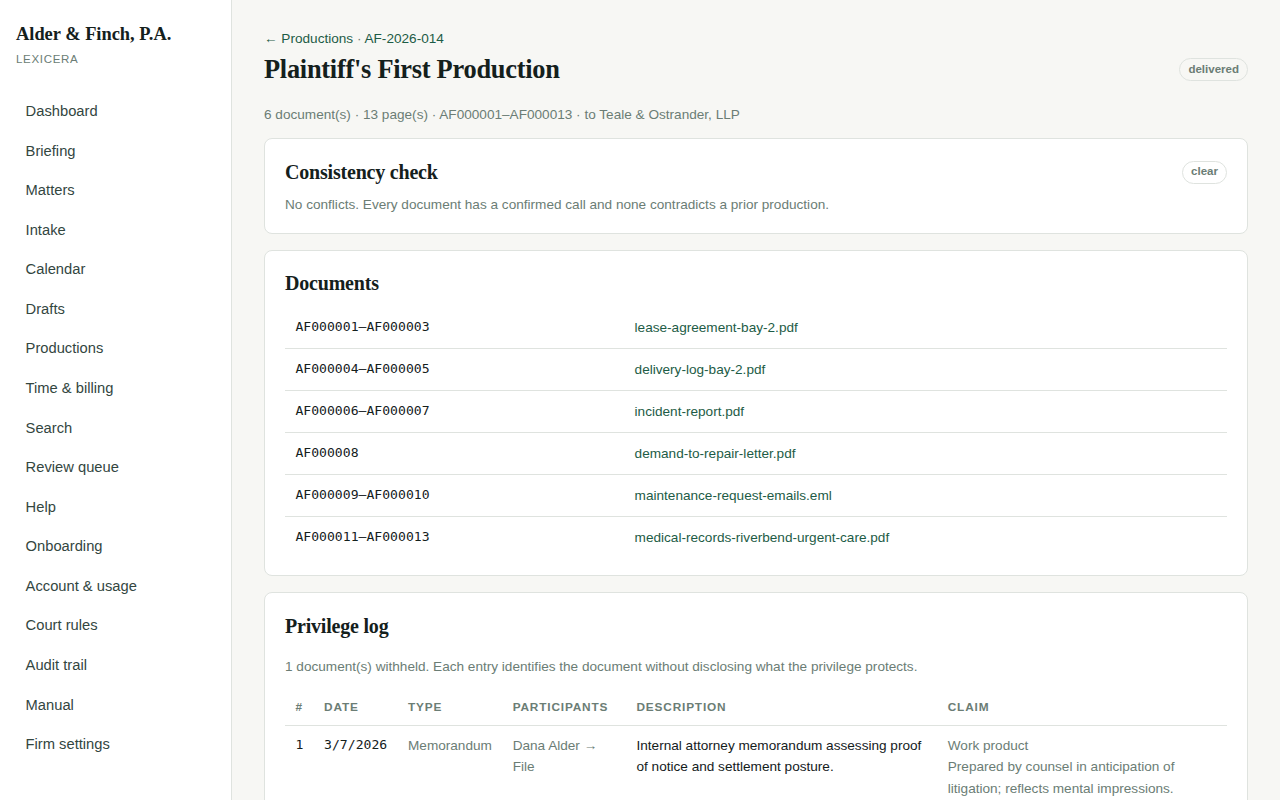Click the 3/7/2026 date cell

tap(355, 745)
